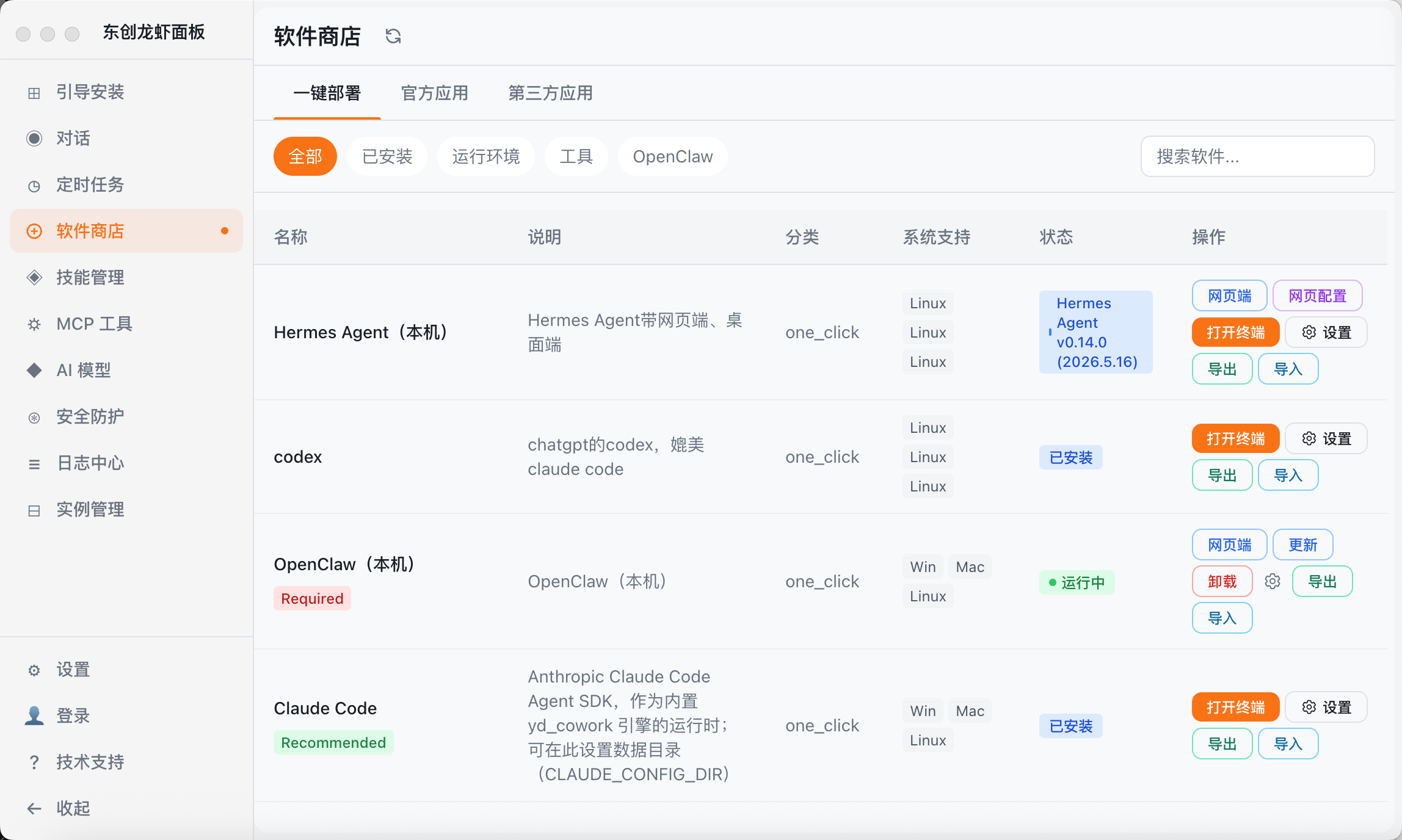
Task: Click the 设置 gear icon at sidebar bottom
Action: (34, 670)
